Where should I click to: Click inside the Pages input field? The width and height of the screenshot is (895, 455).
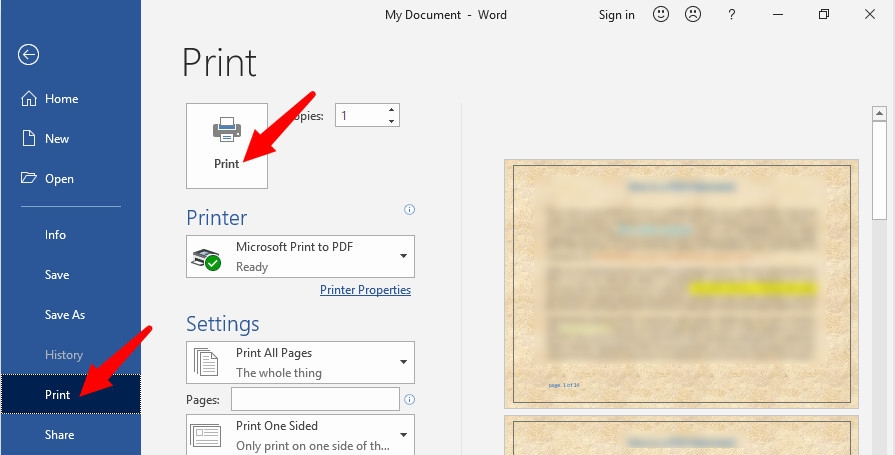[315, 399]
